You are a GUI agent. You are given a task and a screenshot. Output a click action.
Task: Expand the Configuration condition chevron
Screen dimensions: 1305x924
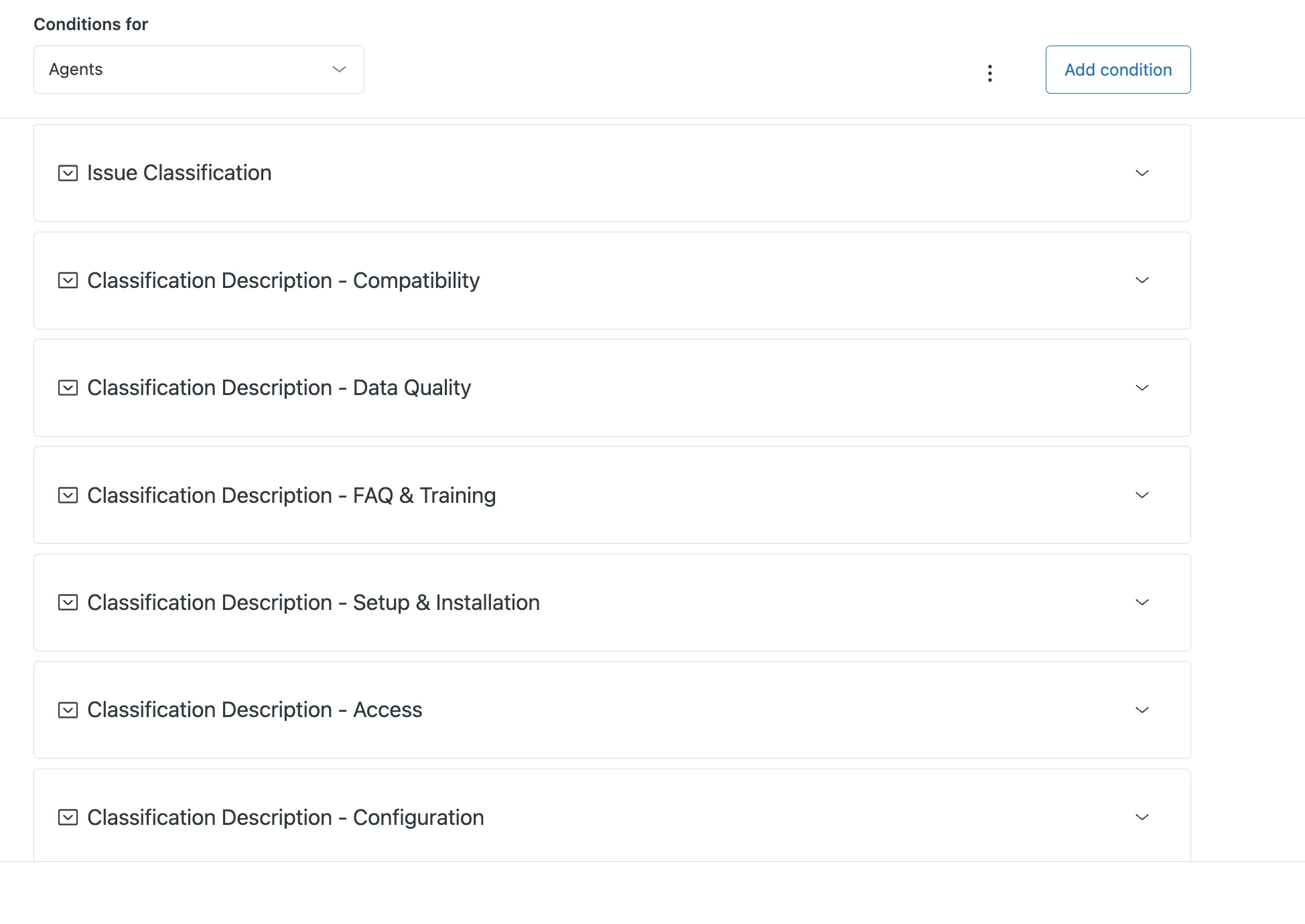coord(1142,817)
